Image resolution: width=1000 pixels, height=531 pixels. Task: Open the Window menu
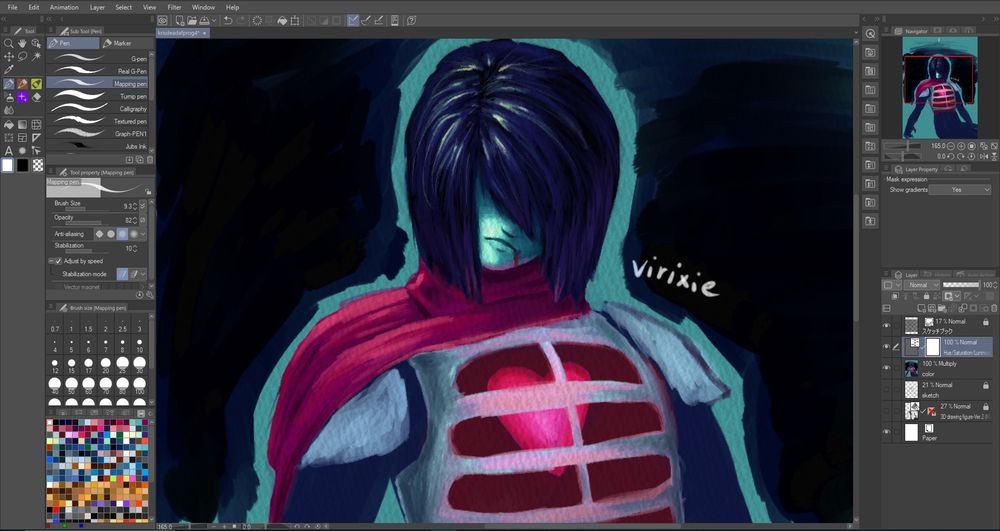(x=203, y=7)
